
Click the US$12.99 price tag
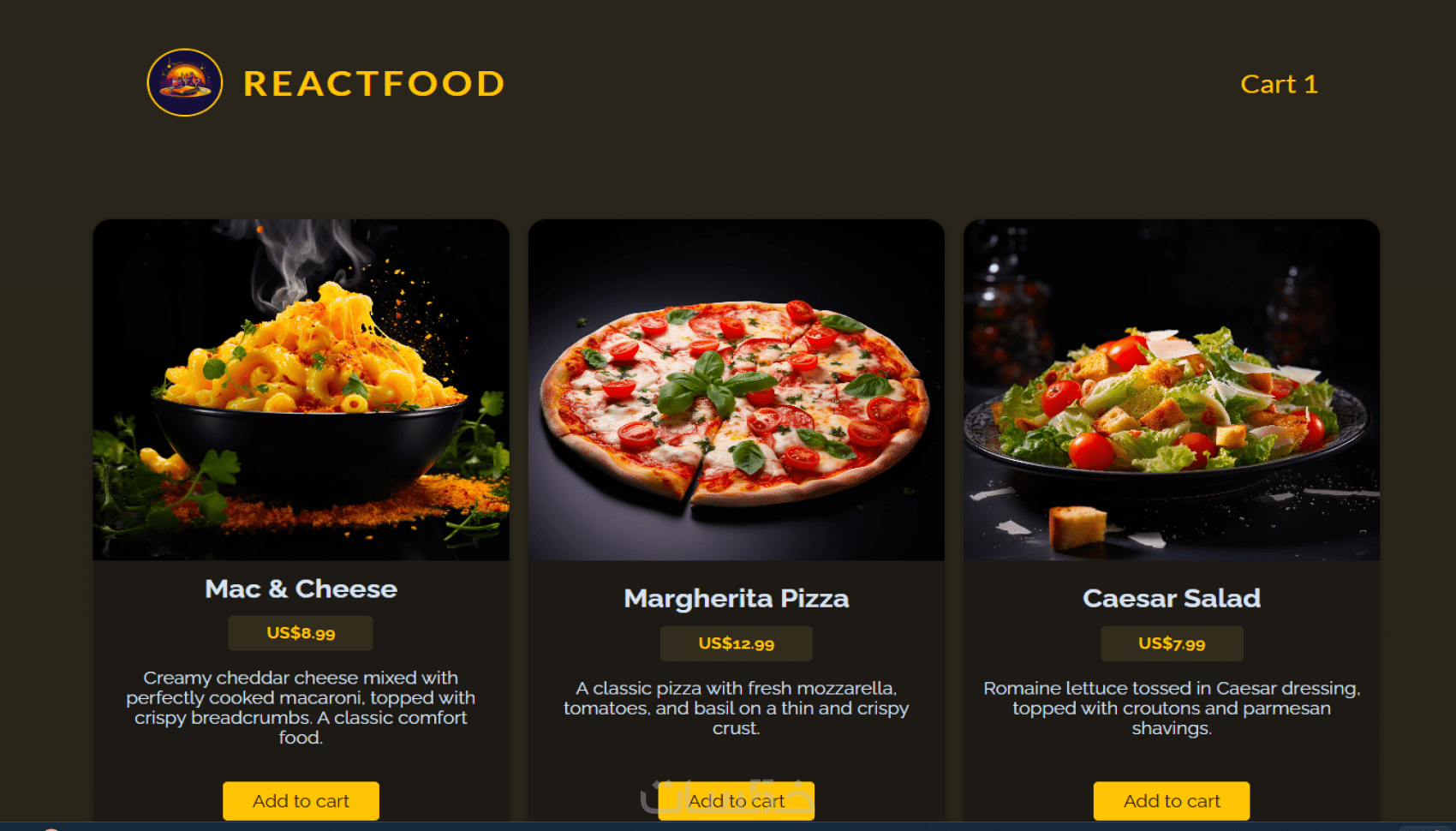(737, 643)
